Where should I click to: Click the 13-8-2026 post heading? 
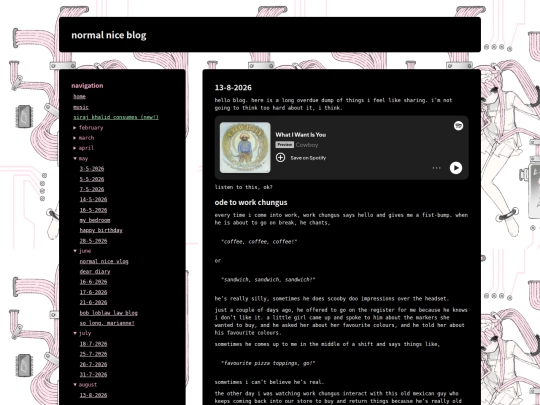(233, 87)
